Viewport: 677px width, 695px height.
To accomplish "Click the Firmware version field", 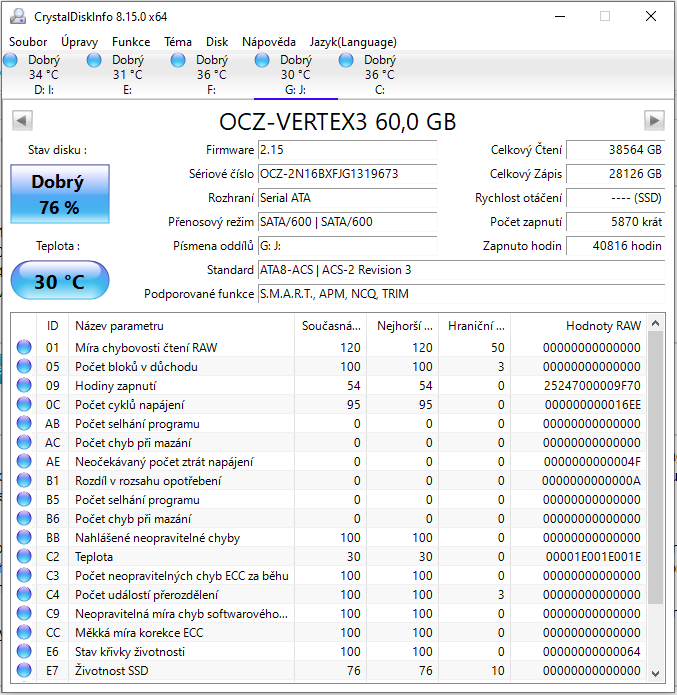I will click(x=346, y=150).
